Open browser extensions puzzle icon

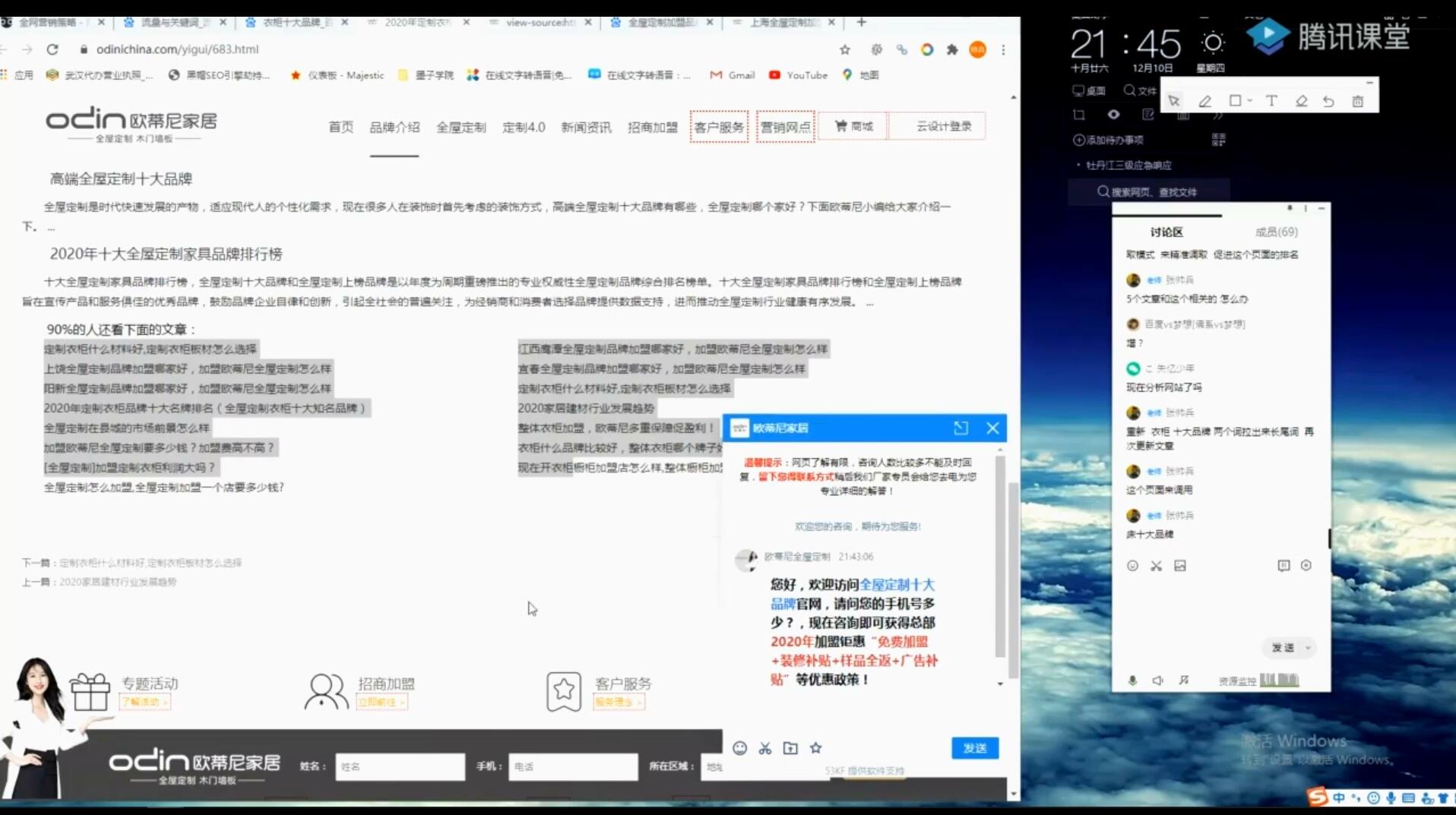click(952, 49)
